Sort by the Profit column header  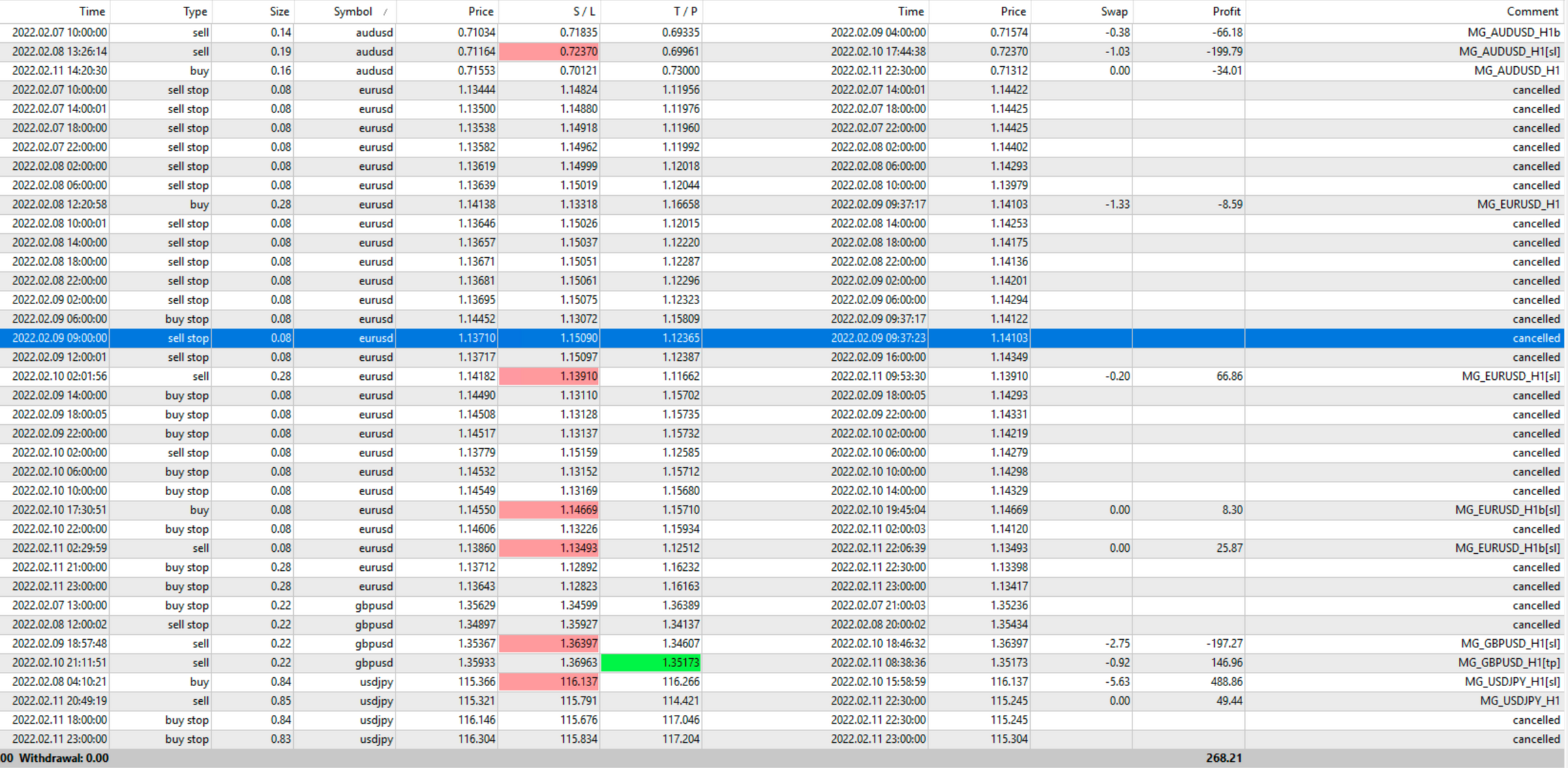[x=1226, y=12]
